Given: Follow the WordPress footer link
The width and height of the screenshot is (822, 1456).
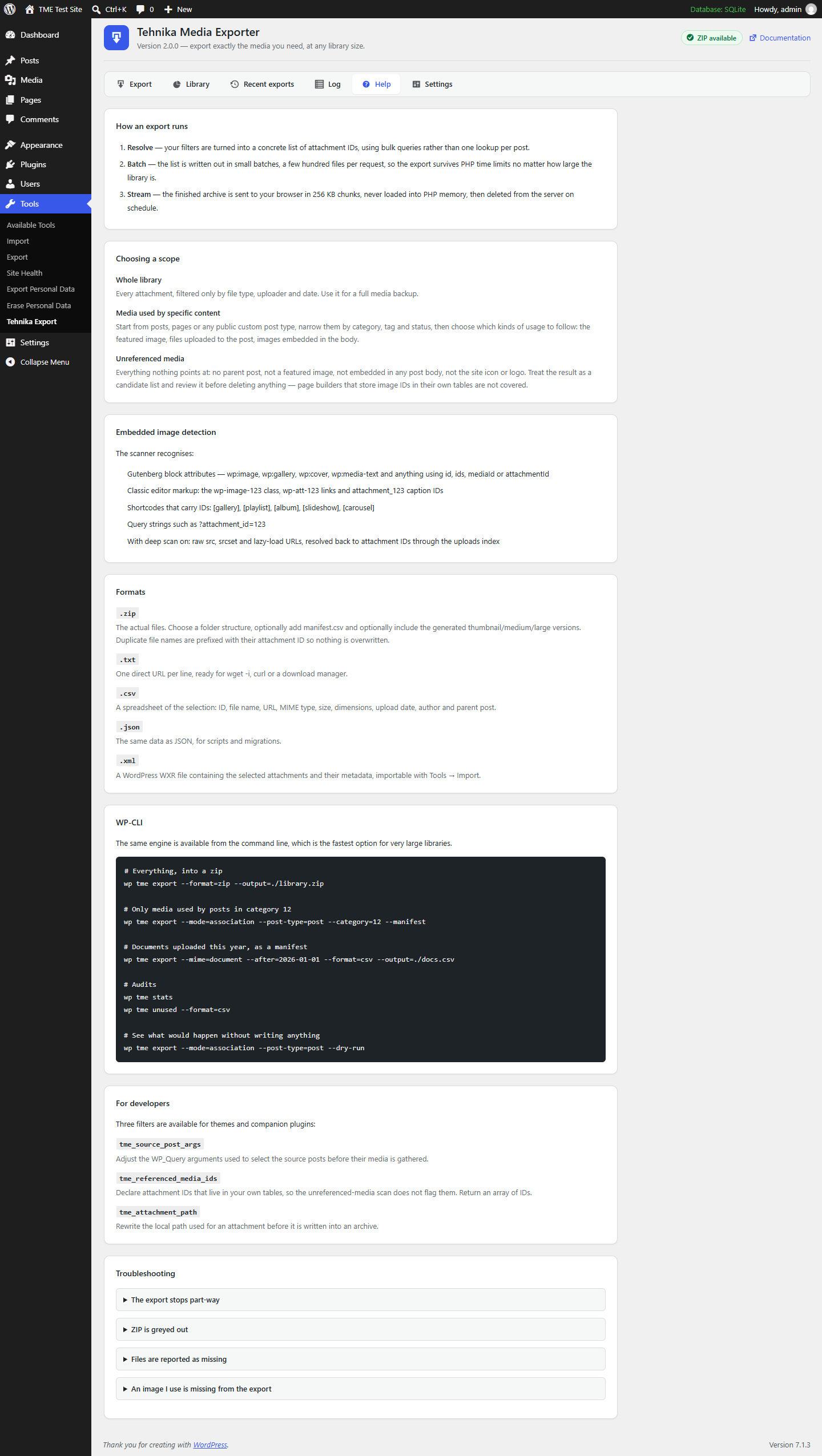Looking at the screenshot, I should point(210,1445).
